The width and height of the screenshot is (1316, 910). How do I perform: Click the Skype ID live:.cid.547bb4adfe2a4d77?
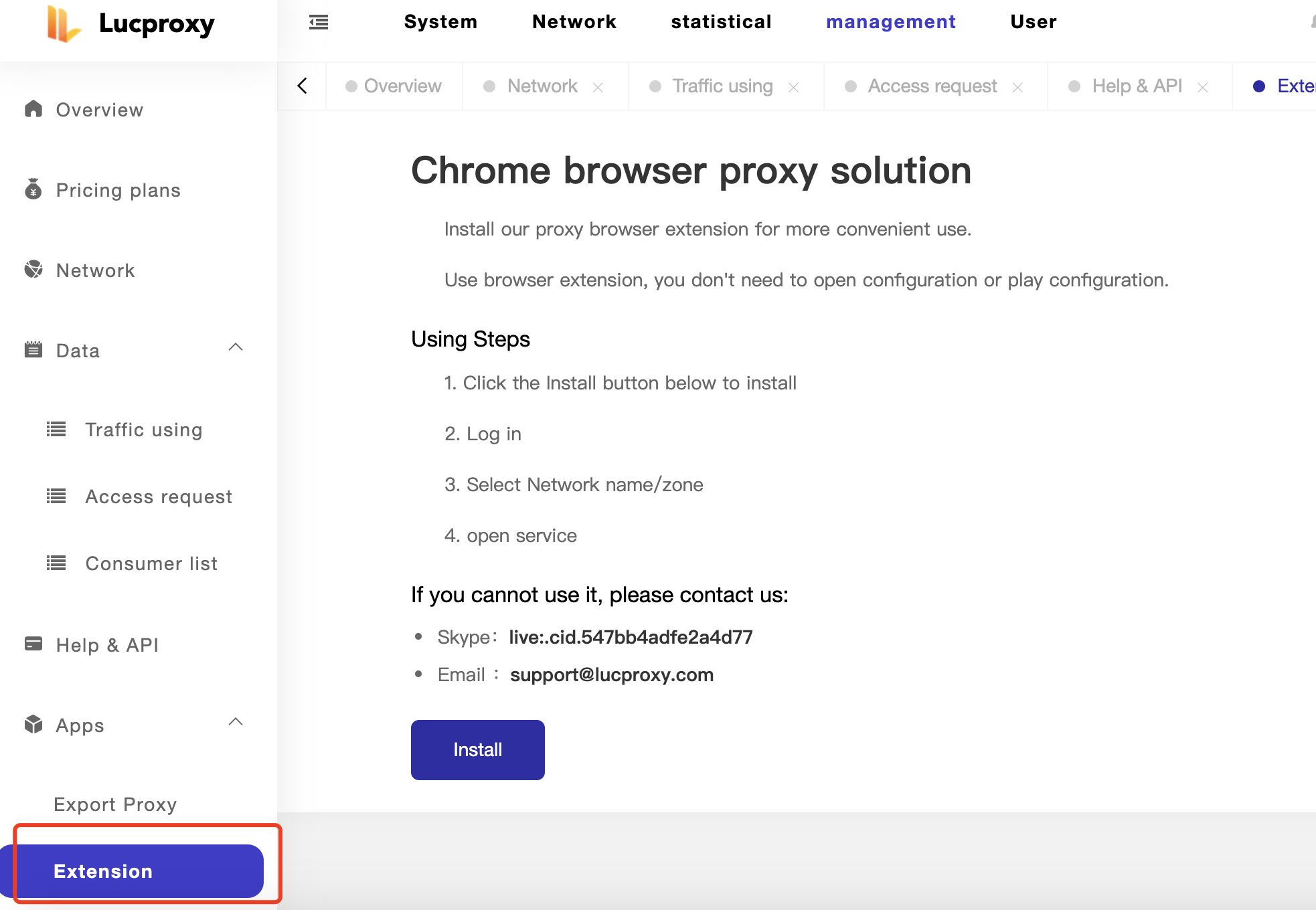tap(631, 637)
